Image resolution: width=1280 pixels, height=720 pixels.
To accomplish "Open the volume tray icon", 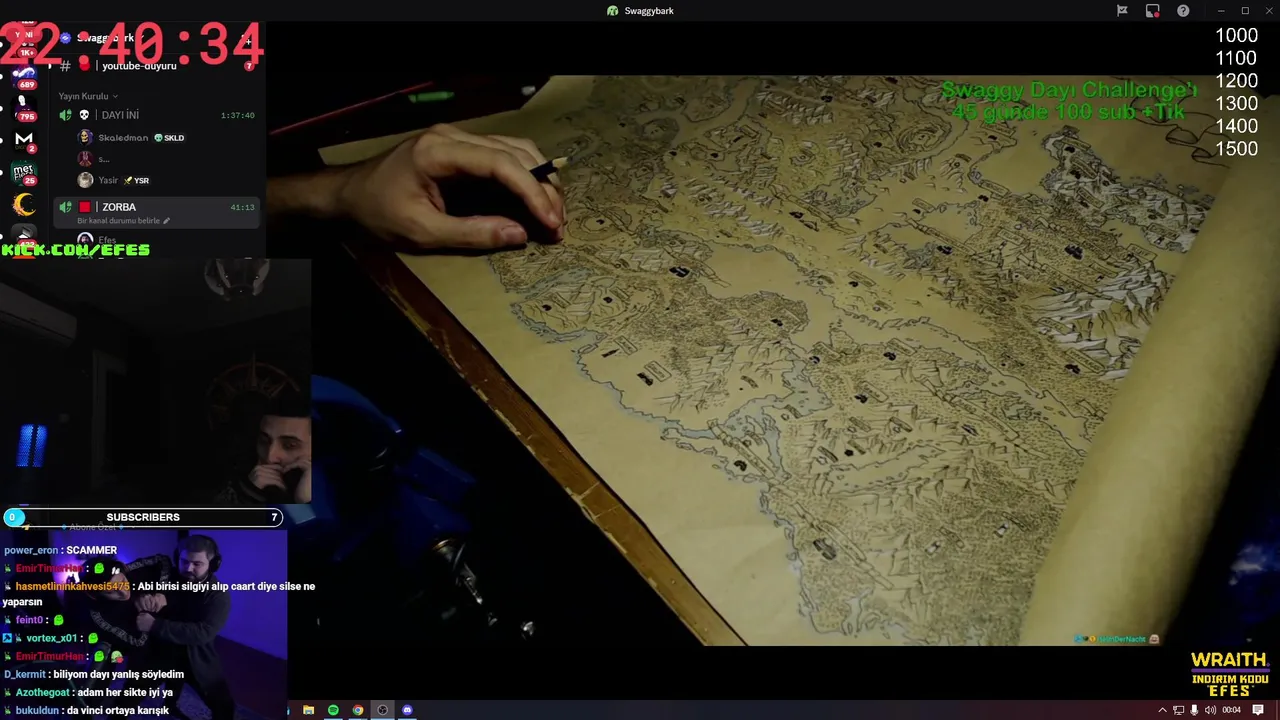I will 1210,710.
